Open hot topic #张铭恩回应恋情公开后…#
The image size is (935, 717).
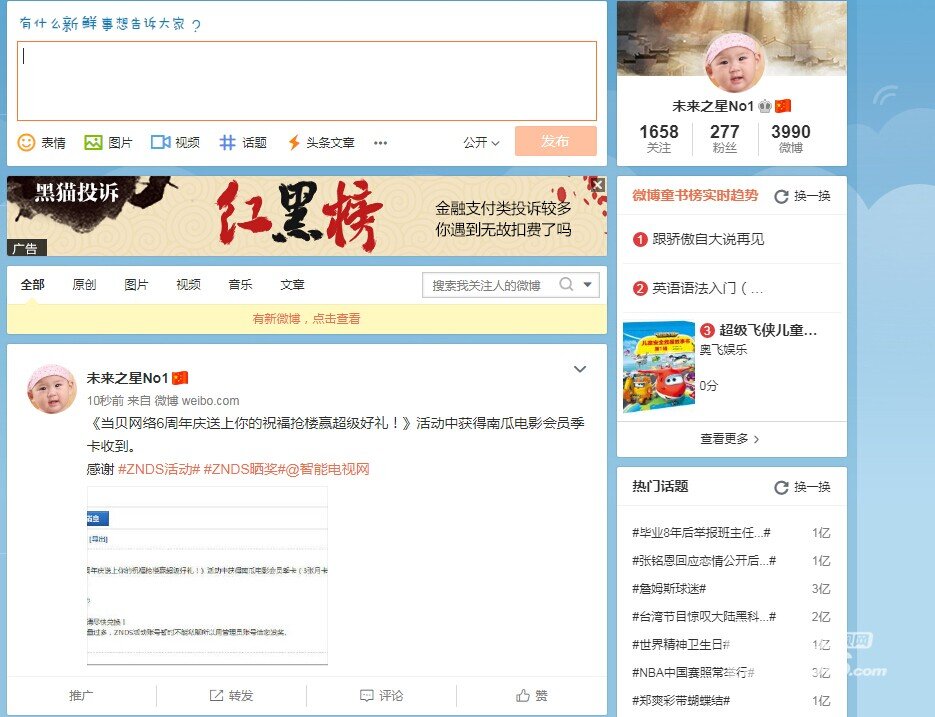tap(704, 561)
